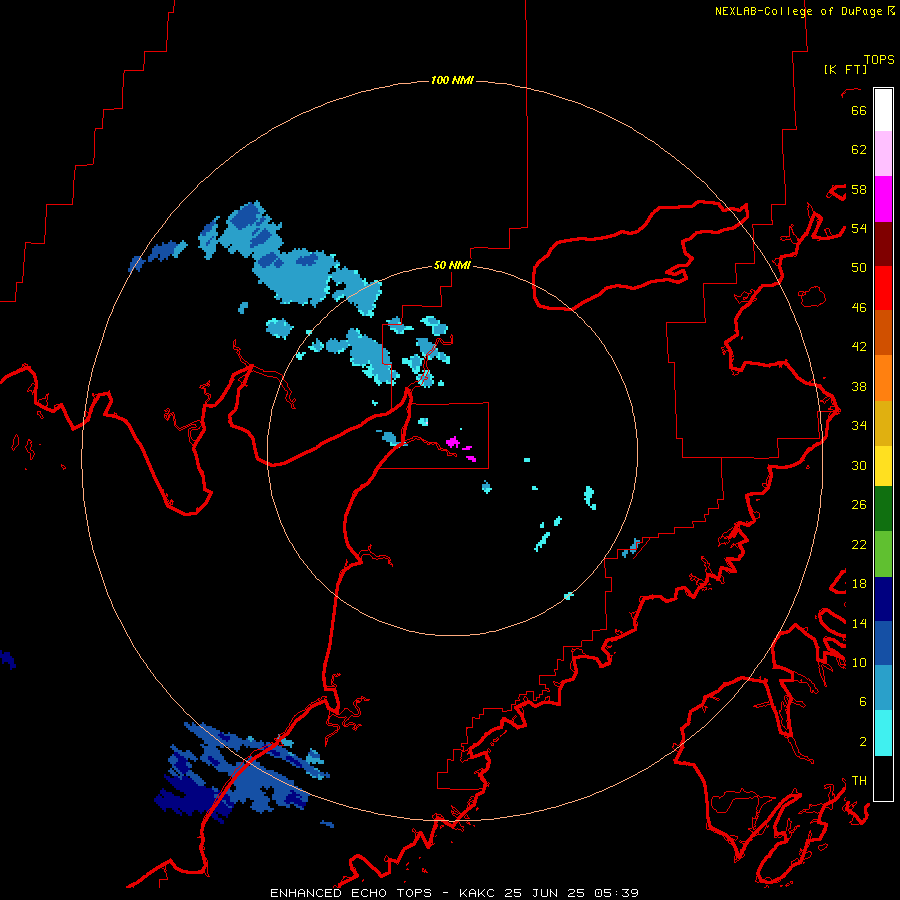900x900 pixels.
Task: Click the medium blue 14 kft legend block
Action: point(883,643)
